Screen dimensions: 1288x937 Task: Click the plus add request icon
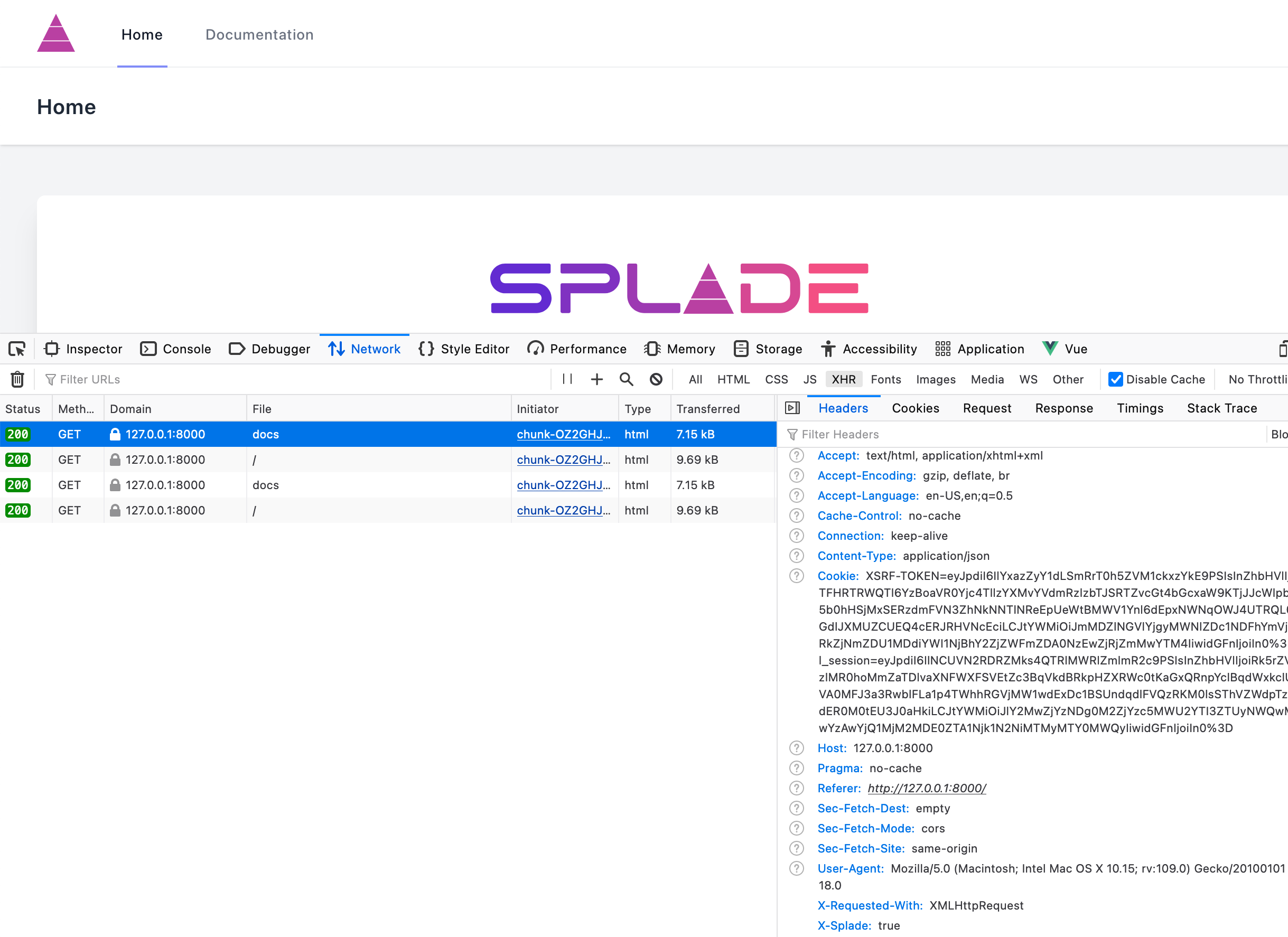[596, 379]
